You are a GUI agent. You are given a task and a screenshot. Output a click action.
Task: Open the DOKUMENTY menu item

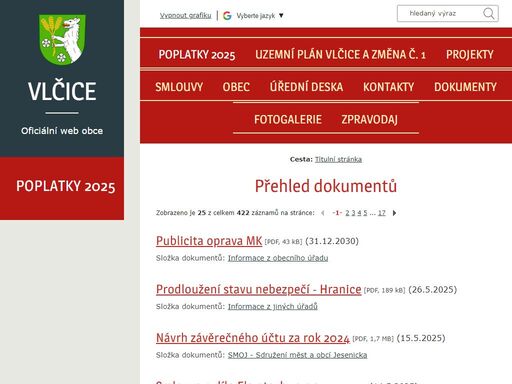[x=465, y=87]
